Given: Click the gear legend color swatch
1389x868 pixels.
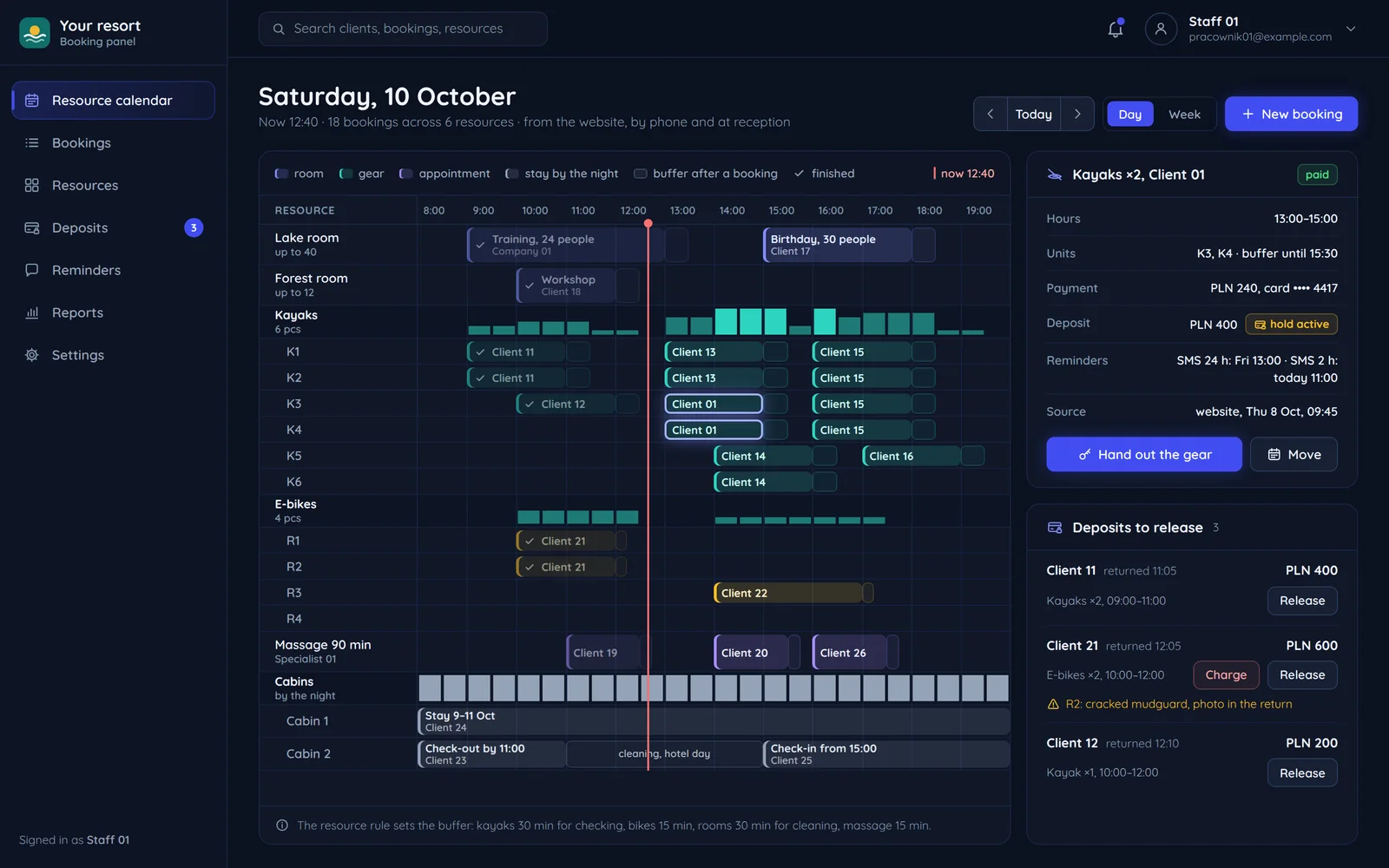Looking at the screenshot, I should pyautogui.click(x=346, y=174).
